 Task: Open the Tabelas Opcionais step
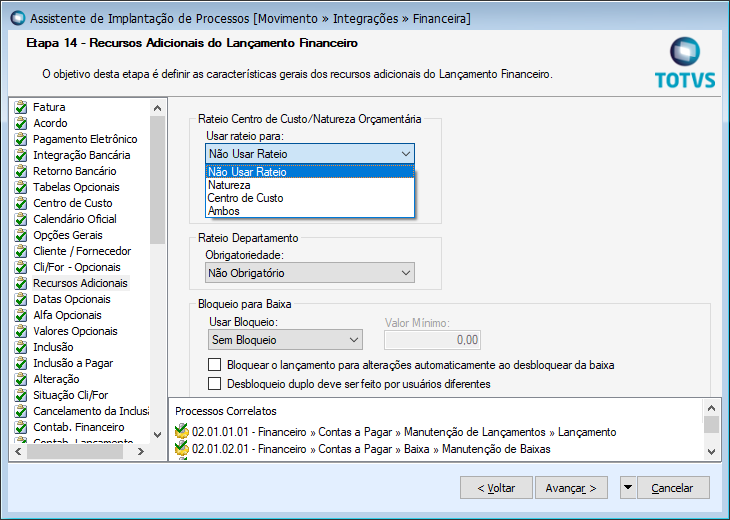76,187
